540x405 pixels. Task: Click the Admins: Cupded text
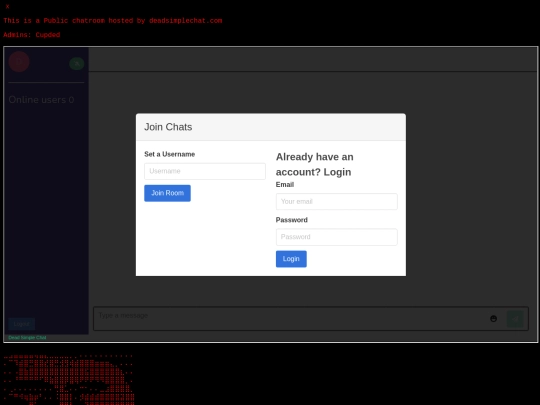[x=32, y=35]
